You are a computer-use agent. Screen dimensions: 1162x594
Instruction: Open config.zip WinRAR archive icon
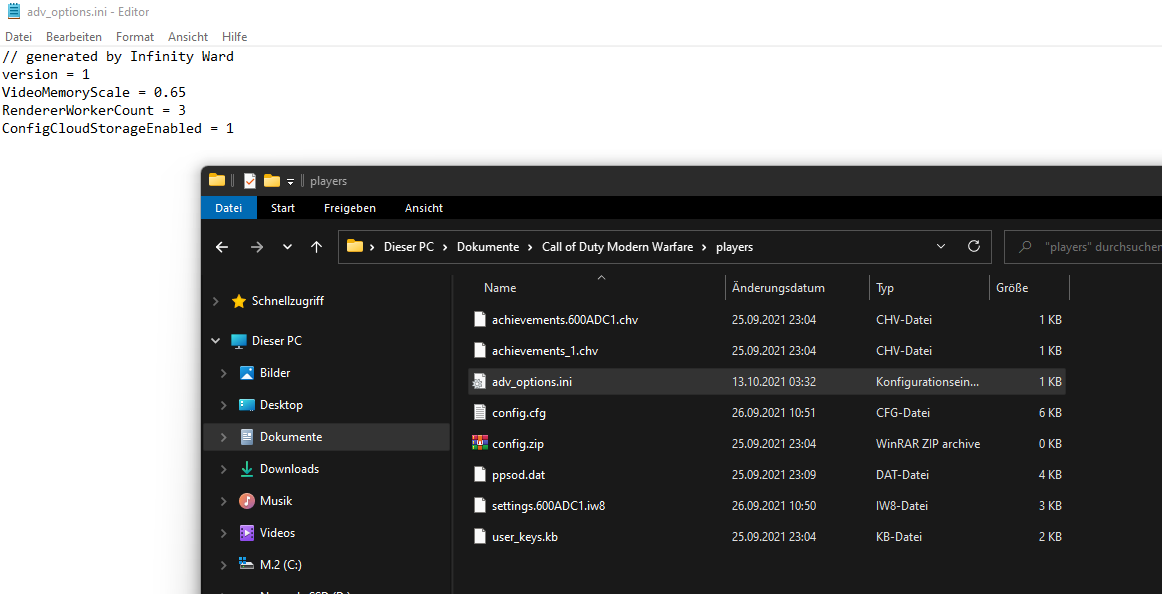click(480, 443)
